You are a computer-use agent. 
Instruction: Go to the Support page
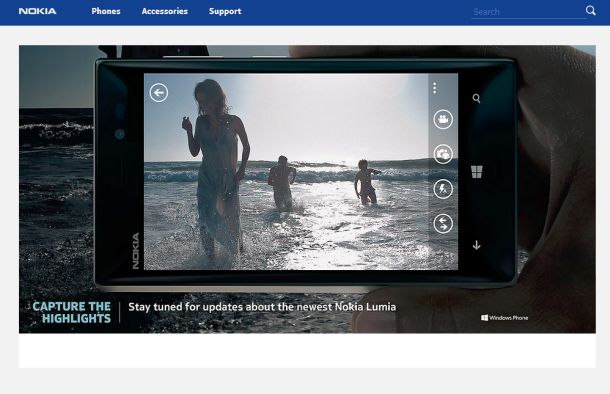pyautogui.click(x=225, y=11)
